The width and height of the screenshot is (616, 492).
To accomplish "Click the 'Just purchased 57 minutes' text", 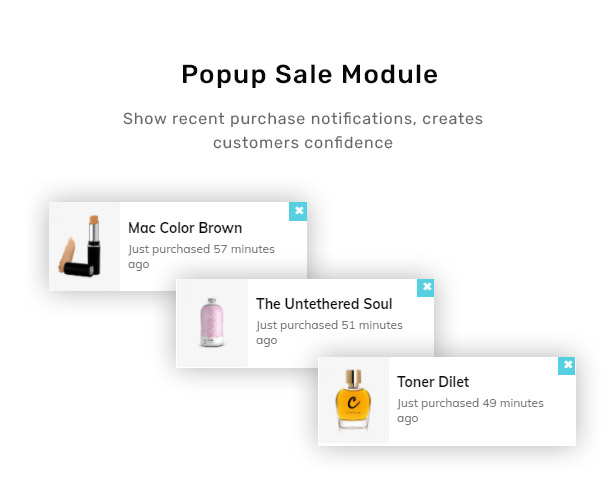I will click(201, 249).
